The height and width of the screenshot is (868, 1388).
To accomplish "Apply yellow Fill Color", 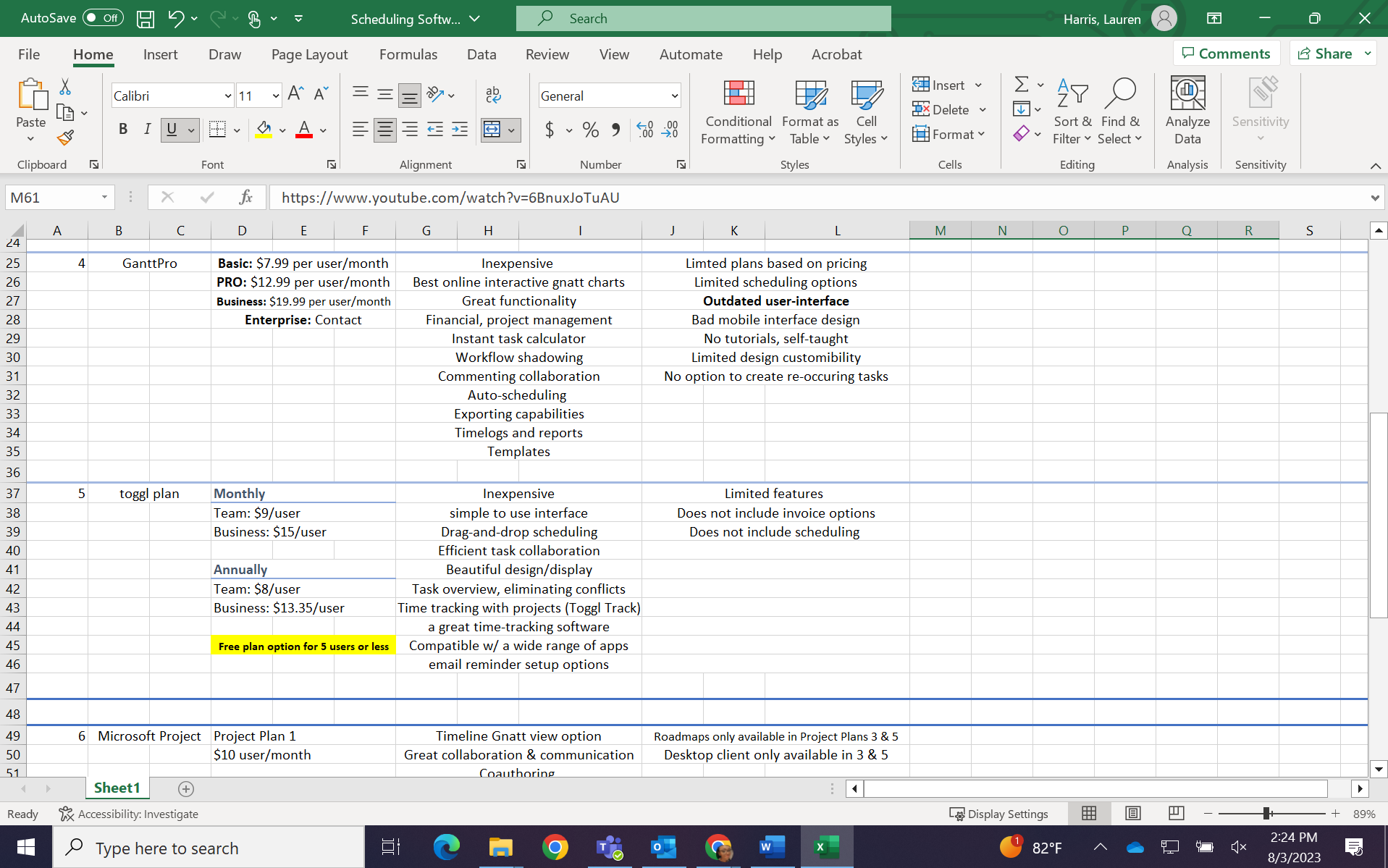I will click(264, 130).
